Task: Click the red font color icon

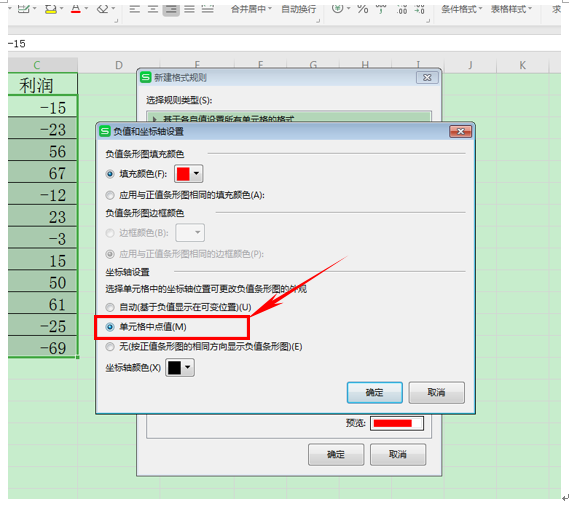Action: [x=75, y=9]
